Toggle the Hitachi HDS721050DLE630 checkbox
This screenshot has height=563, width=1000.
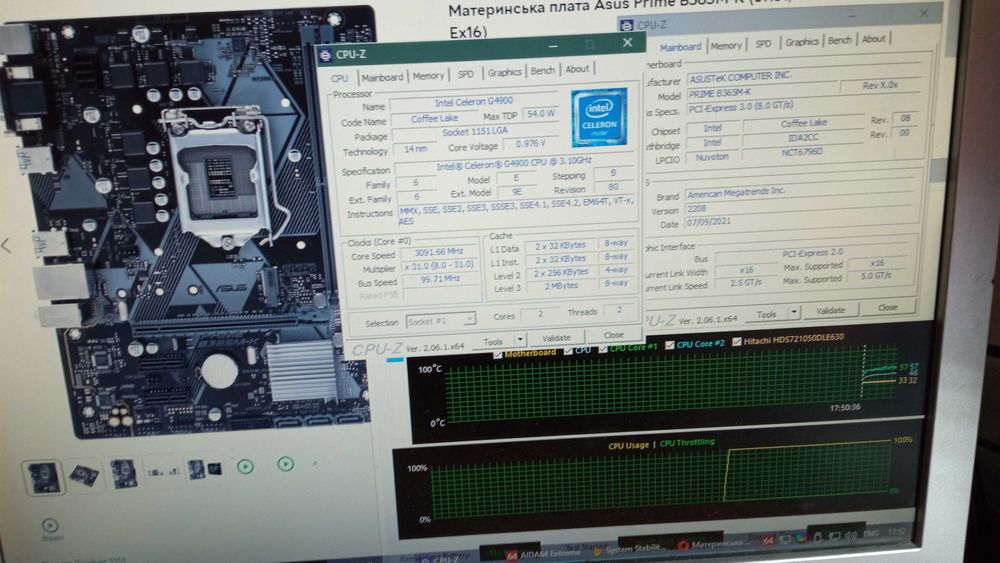pyautogui.click(x=737, y=342)
